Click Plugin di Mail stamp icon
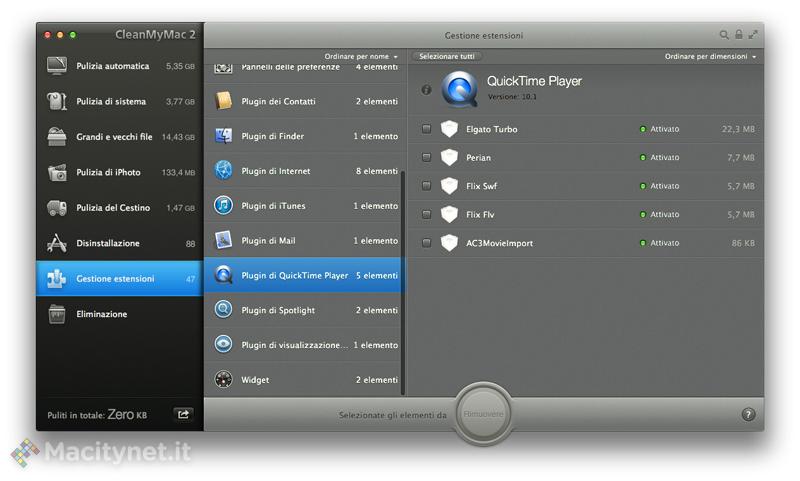This screenshot has height=481, width=800. (x=223, y=240)
